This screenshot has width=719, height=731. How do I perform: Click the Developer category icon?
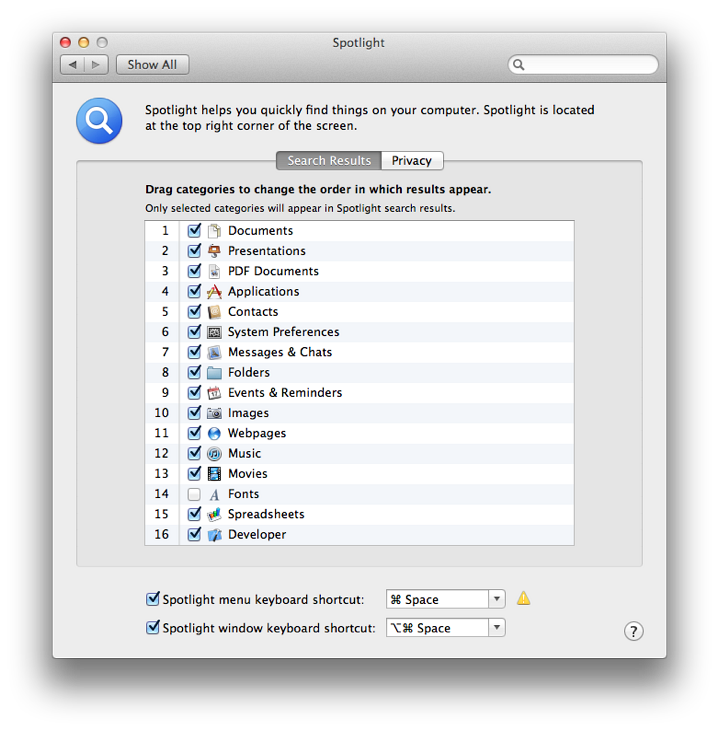(214, 535)
